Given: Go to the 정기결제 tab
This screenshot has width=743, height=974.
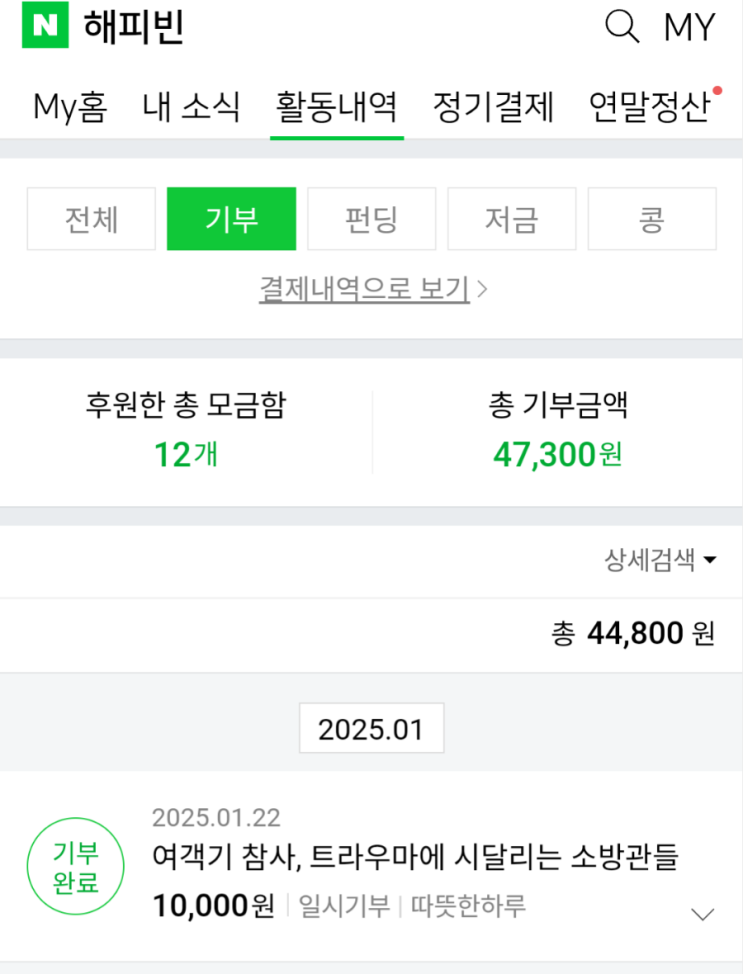Looking at the screenshot, I should pyautogui.click(x=494, y=107).
